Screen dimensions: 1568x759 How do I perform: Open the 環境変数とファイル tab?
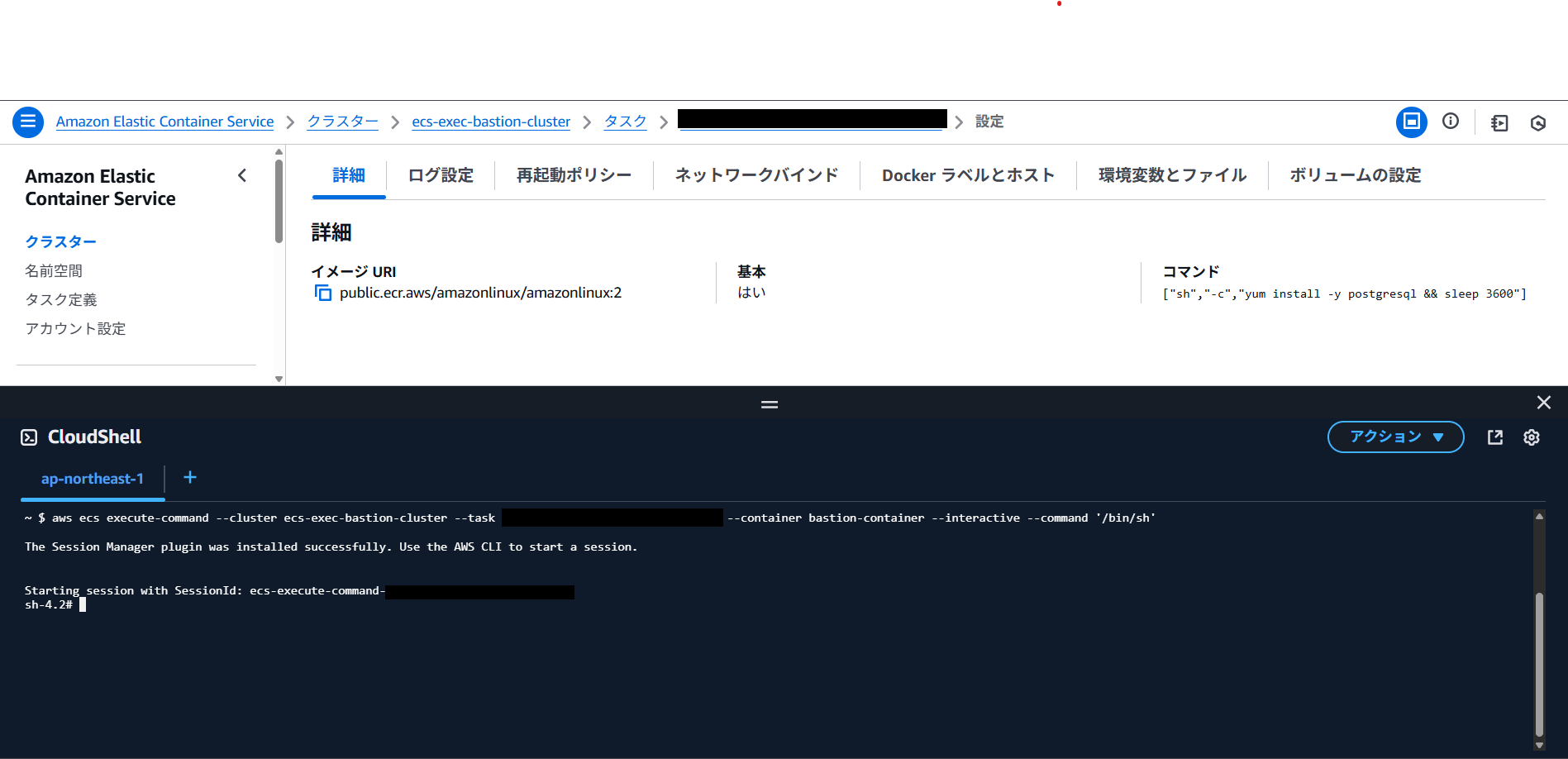point(1172,175)
